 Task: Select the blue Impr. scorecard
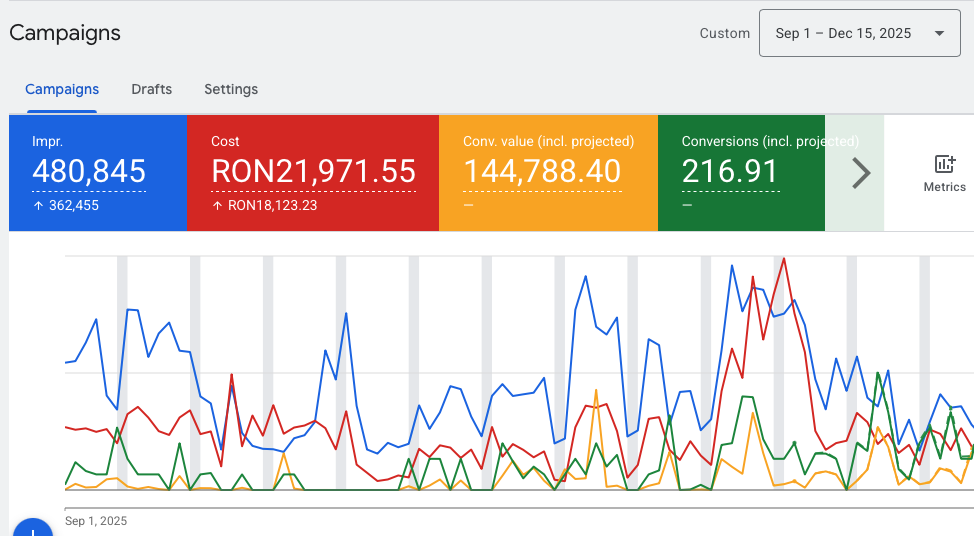(x=98, y=173)
